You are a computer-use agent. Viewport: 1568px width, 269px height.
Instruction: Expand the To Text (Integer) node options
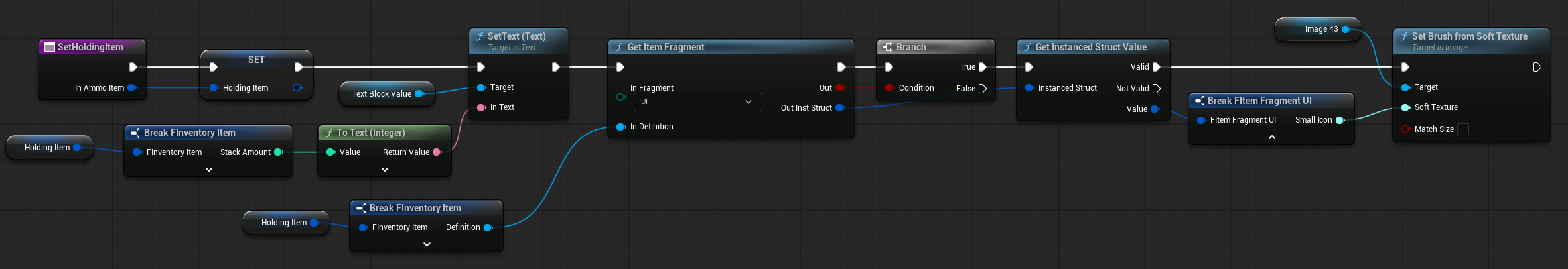tap(385, 170)
